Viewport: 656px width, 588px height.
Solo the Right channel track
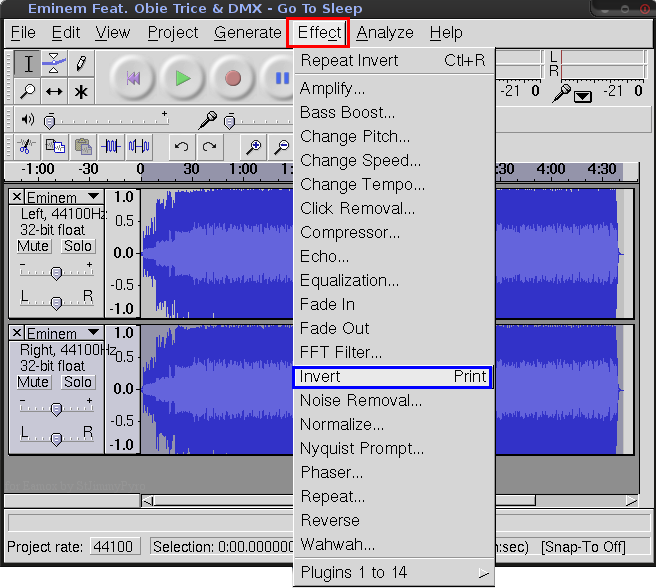tap(78, 382)
